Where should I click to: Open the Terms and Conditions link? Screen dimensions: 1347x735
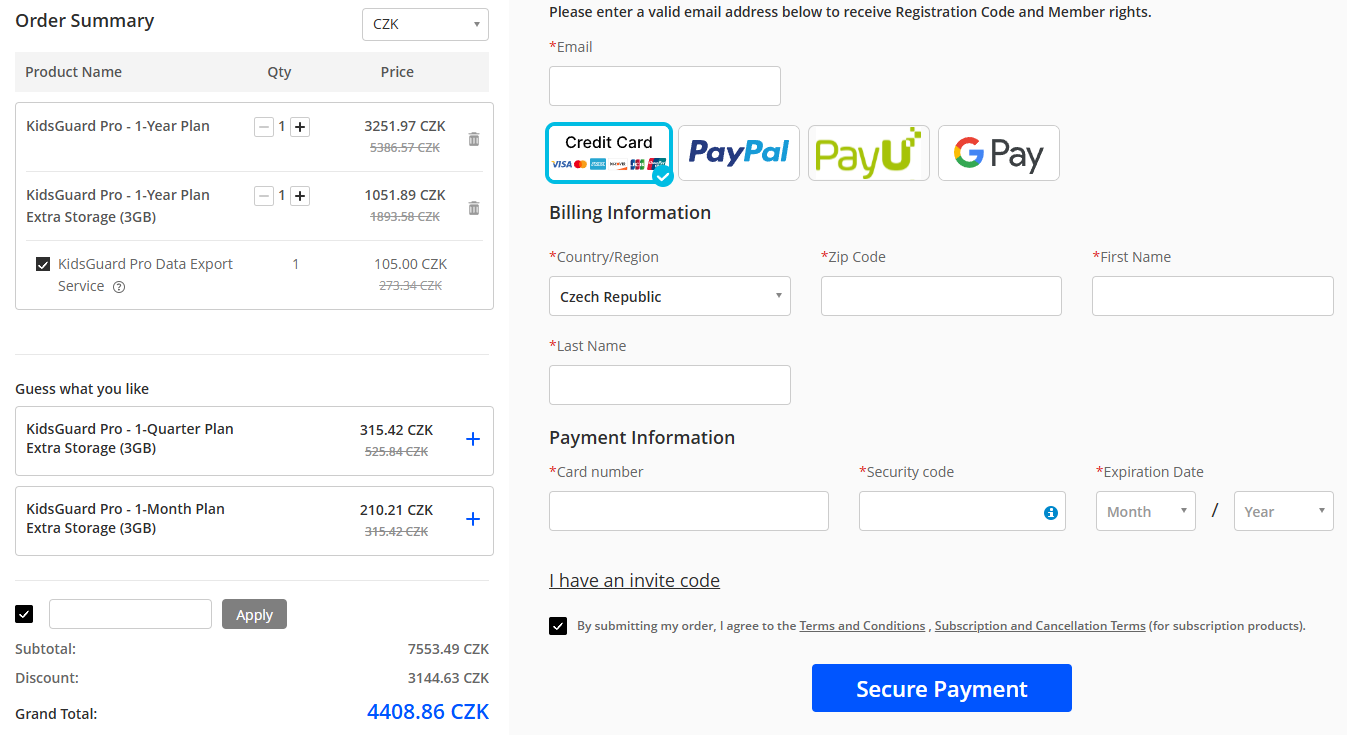[x=862, y=626]
